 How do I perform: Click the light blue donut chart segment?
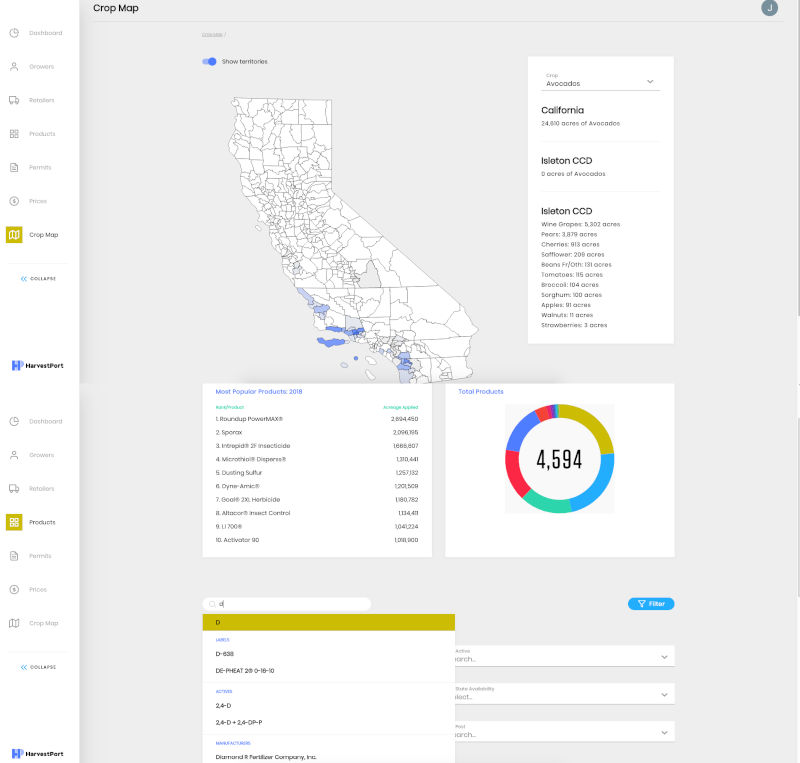point(599,487)
